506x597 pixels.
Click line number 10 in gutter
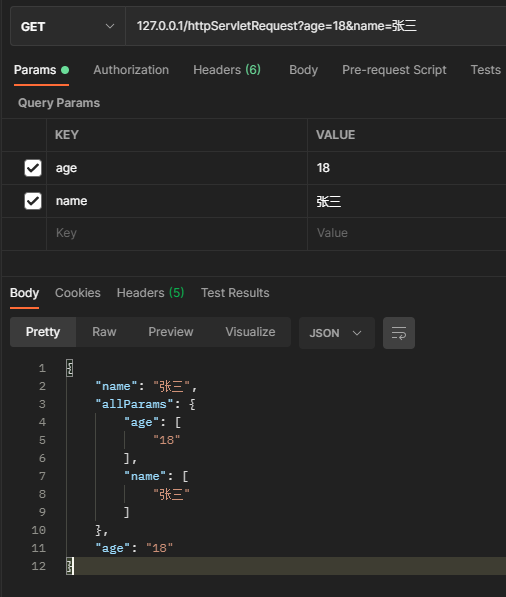38,530
